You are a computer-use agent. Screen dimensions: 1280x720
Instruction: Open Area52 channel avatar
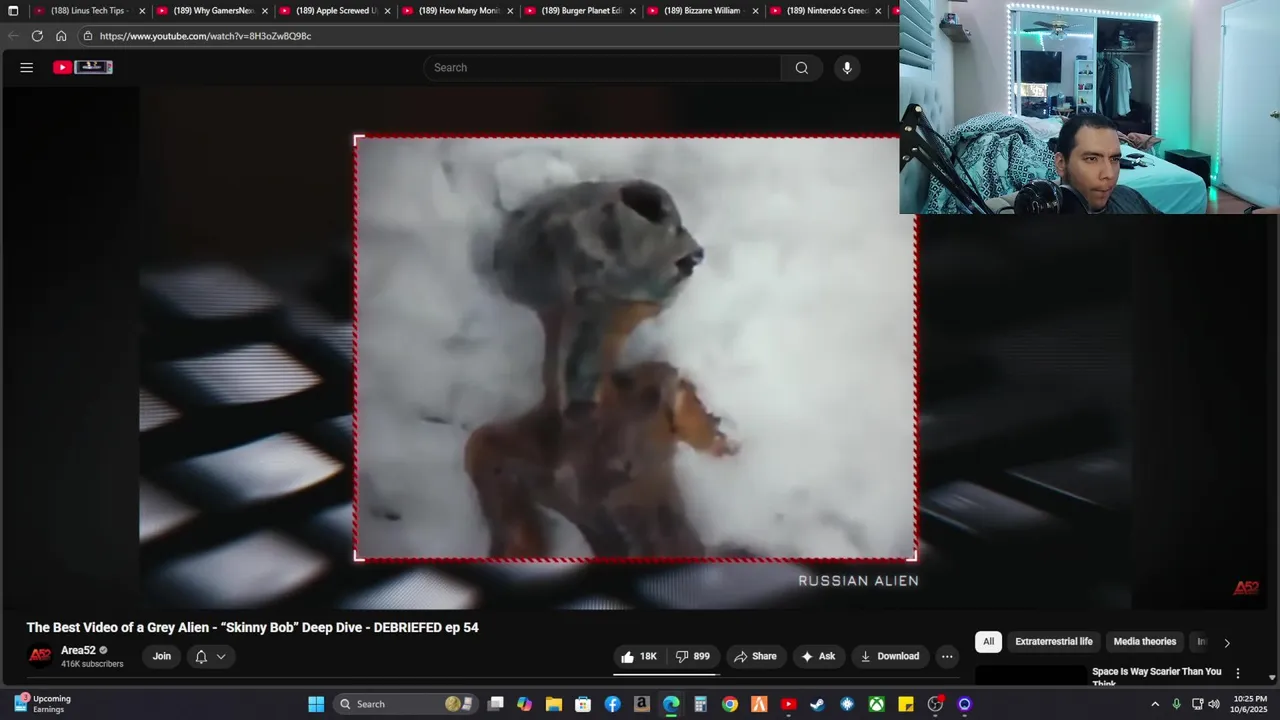tap(40, 656)
